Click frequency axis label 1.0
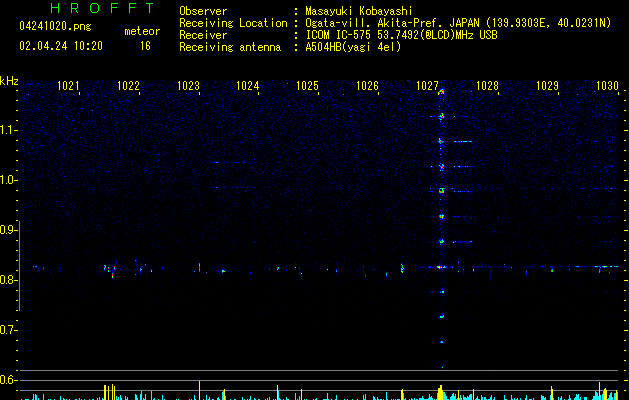629x400 pixels. (x=9, y=180)
